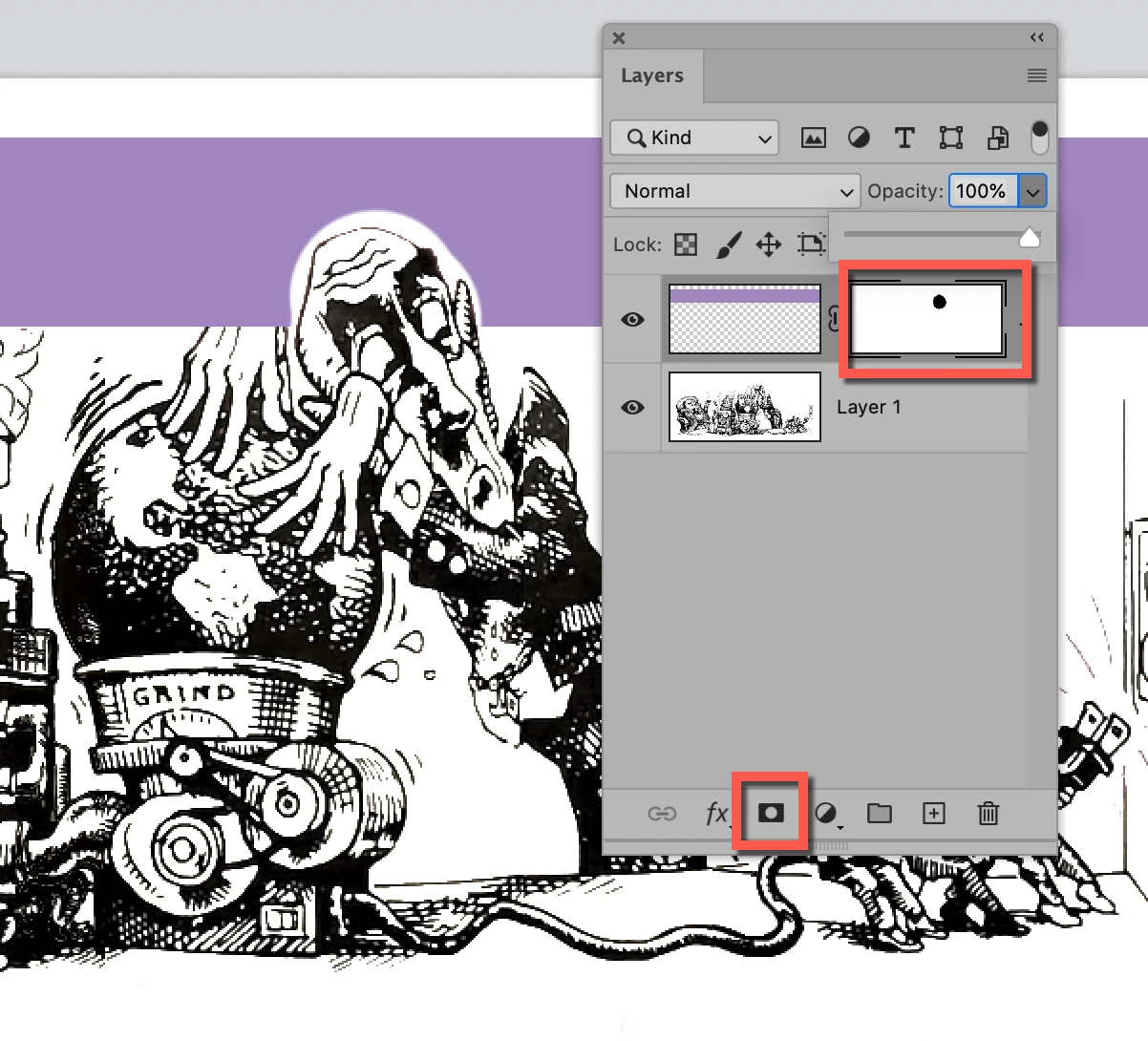Select the layer mask thumbnail

(926, 319)
